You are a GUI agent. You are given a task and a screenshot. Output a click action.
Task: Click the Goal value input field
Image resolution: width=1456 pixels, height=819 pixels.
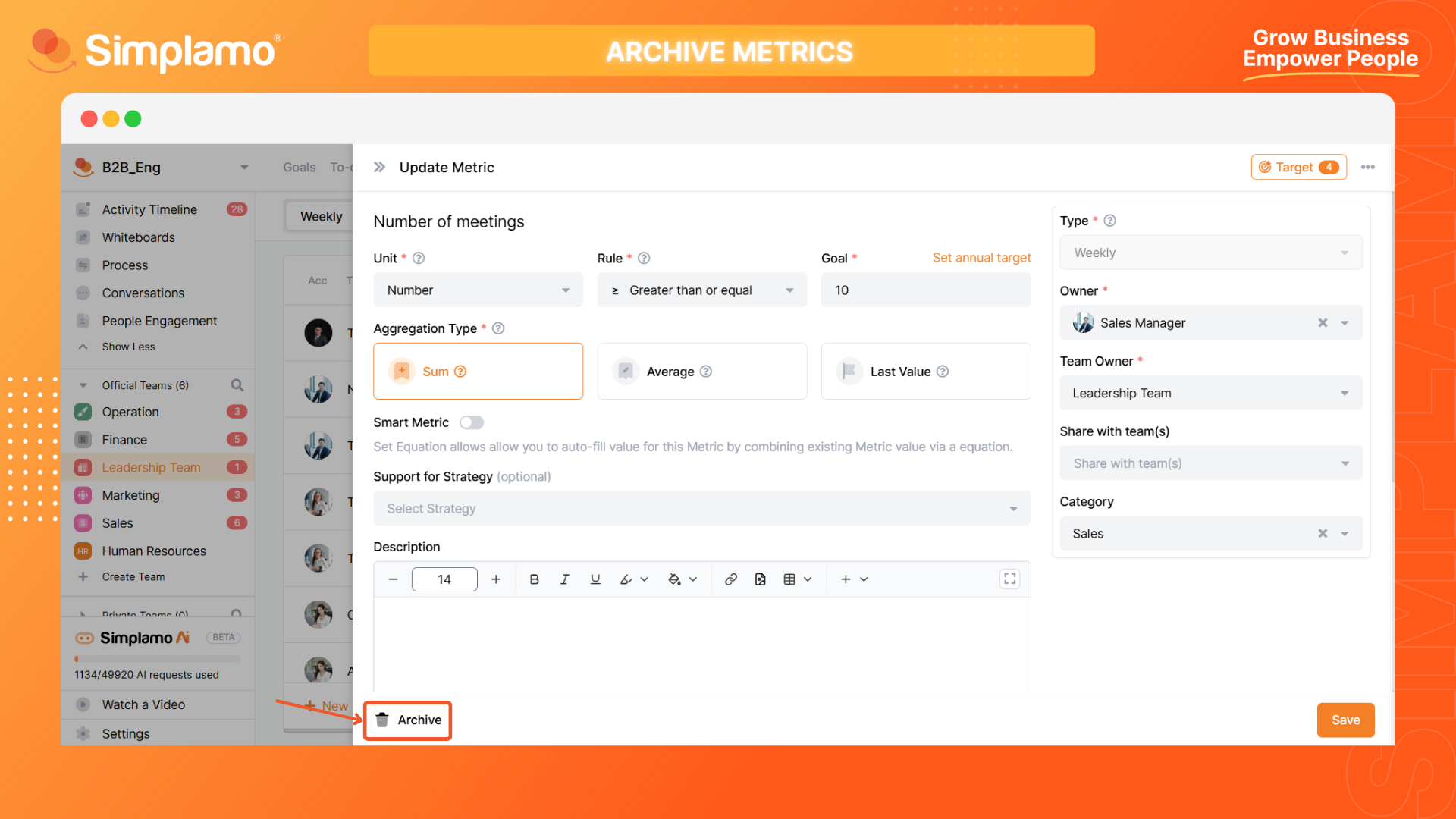[926, 290]
